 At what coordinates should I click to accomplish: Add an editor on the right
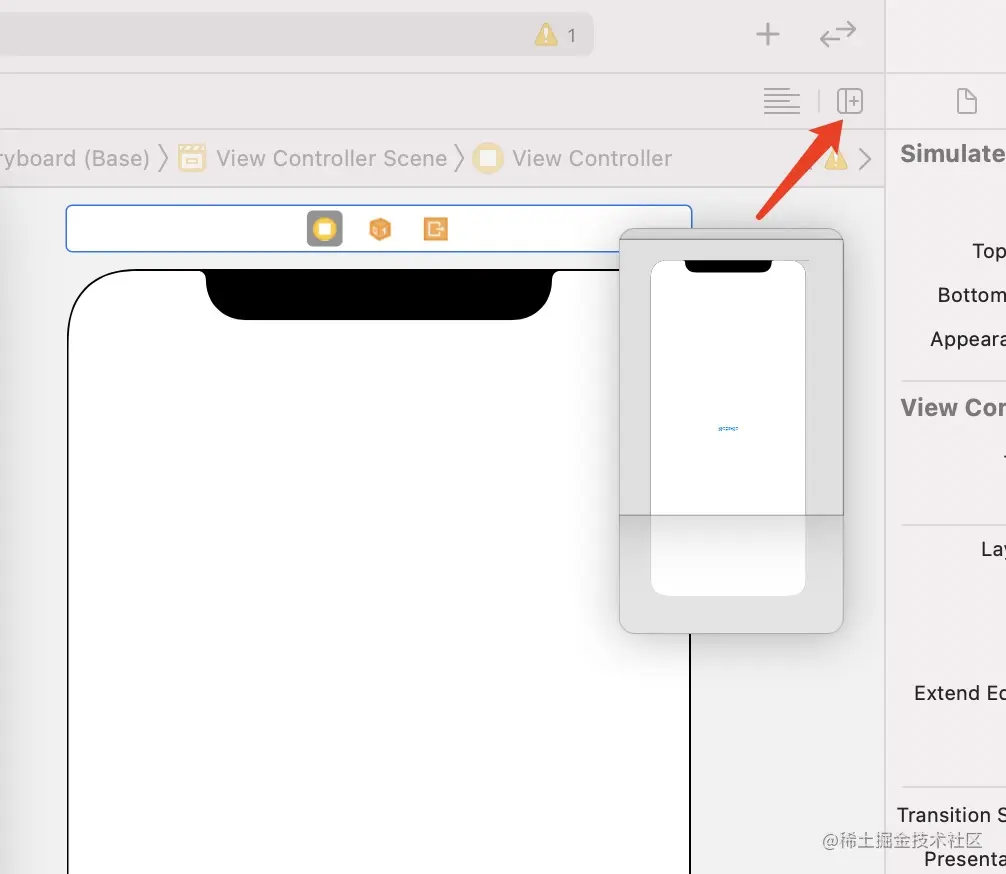coord(850,101)
